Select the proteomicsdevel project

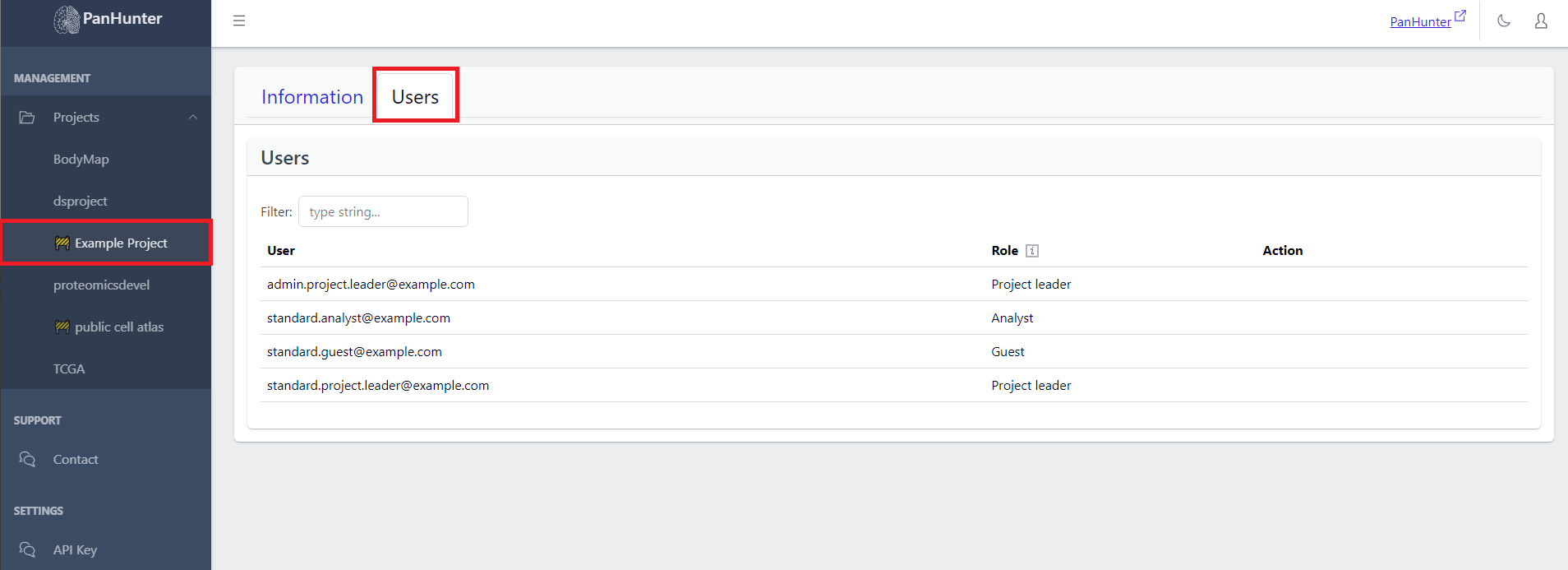pos(101,285)
